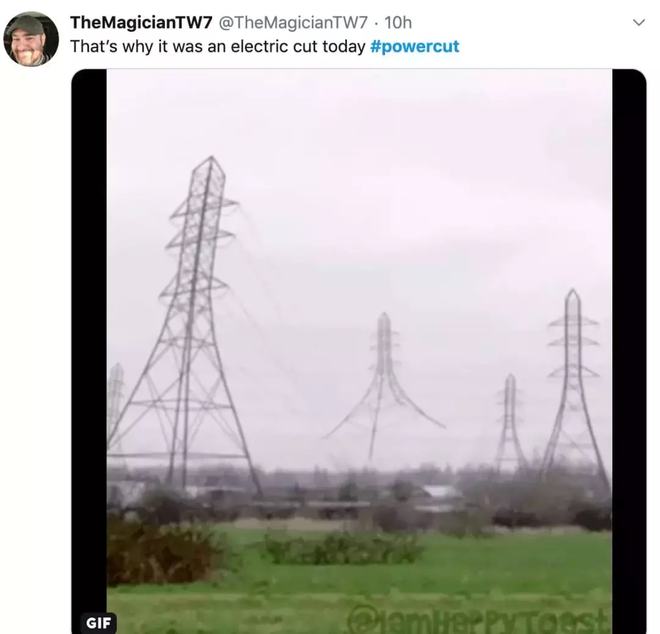Image resolution: width=660 pixels, height=634 pixels.
Task: Click the @iamHappyToast watermark in GIF
Action: click(478, 619)
